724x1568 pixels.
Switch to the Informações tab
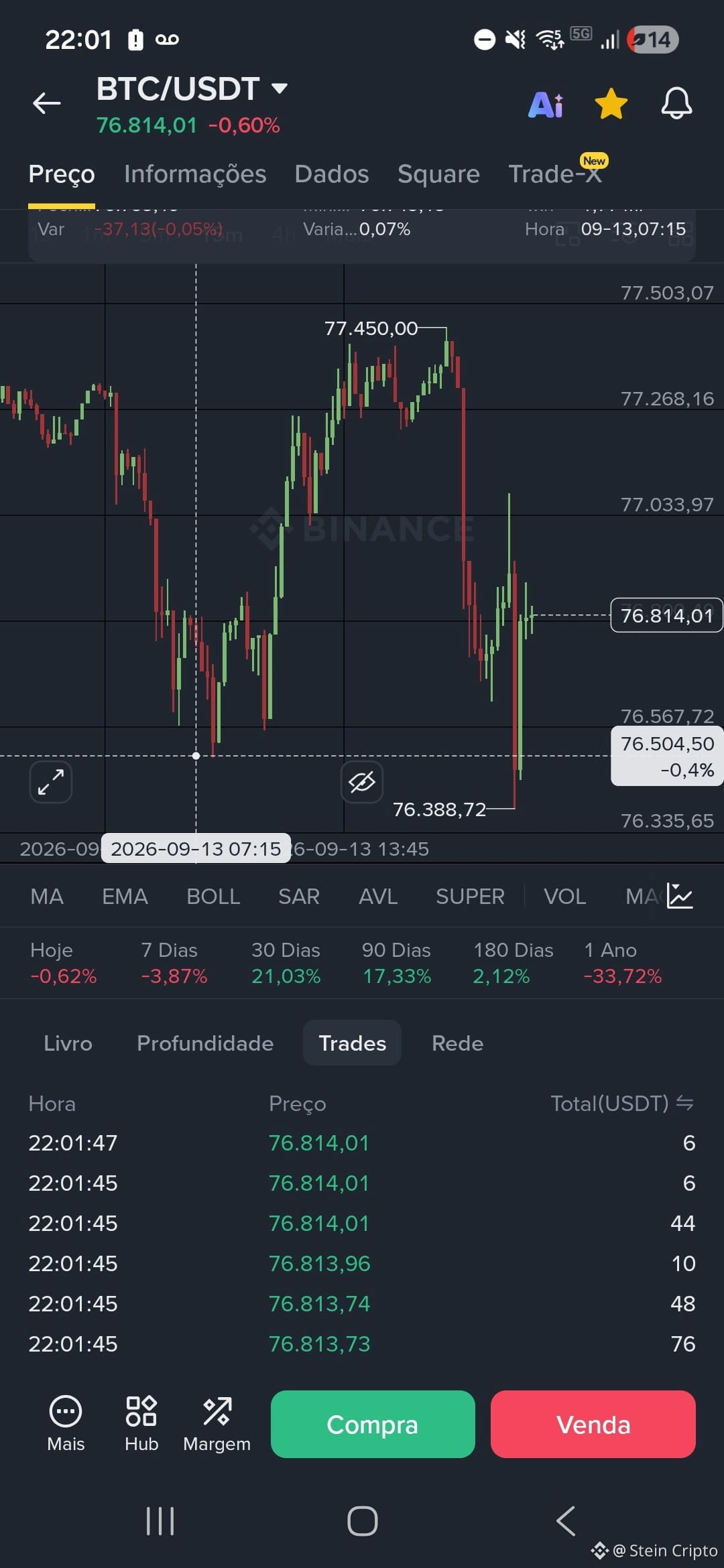click(195, 174)
